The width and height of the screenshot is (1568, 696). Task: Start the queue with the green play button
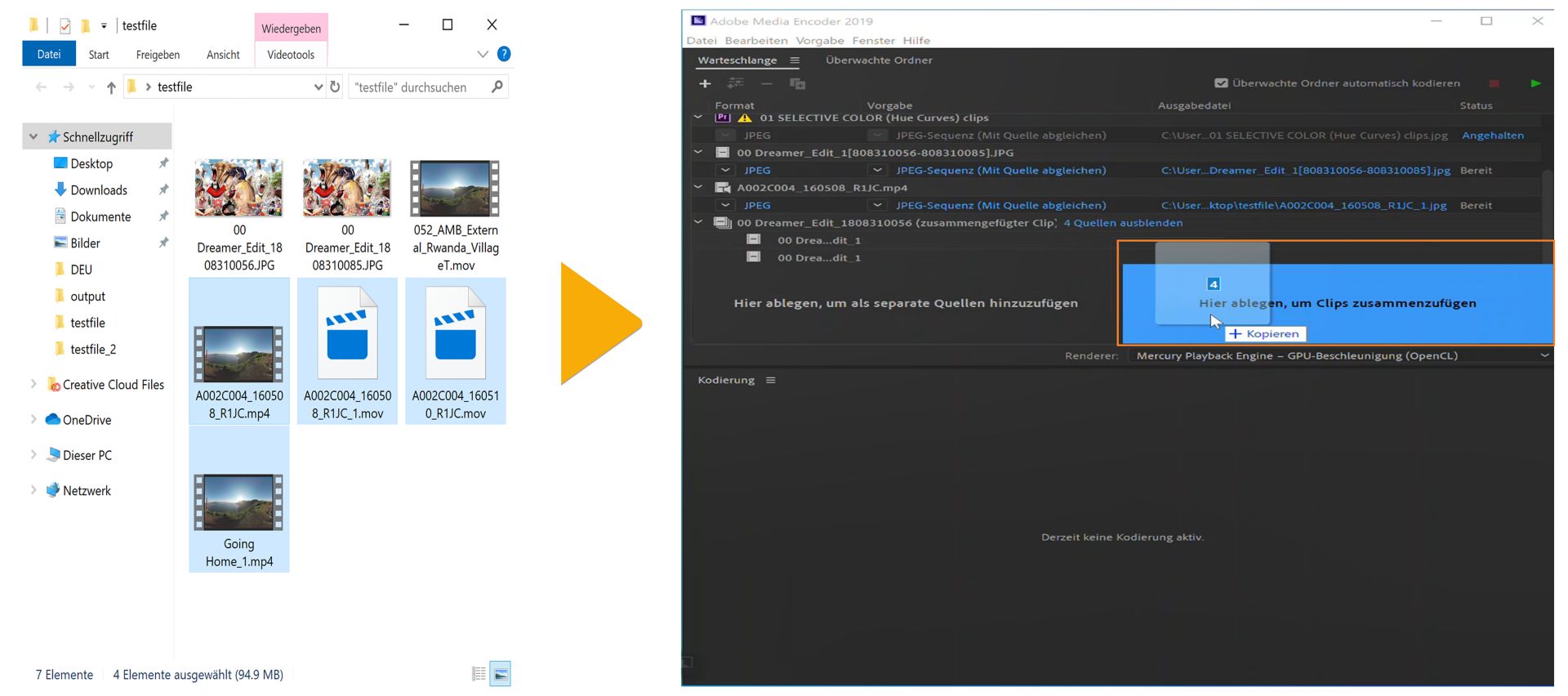pos(1535,83)
